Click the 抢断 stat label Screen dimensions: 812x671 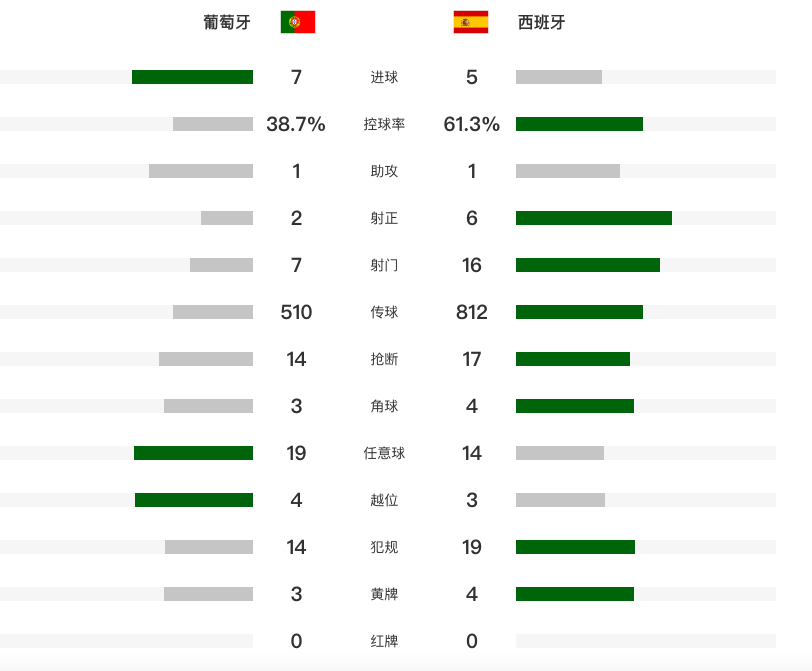384,359
